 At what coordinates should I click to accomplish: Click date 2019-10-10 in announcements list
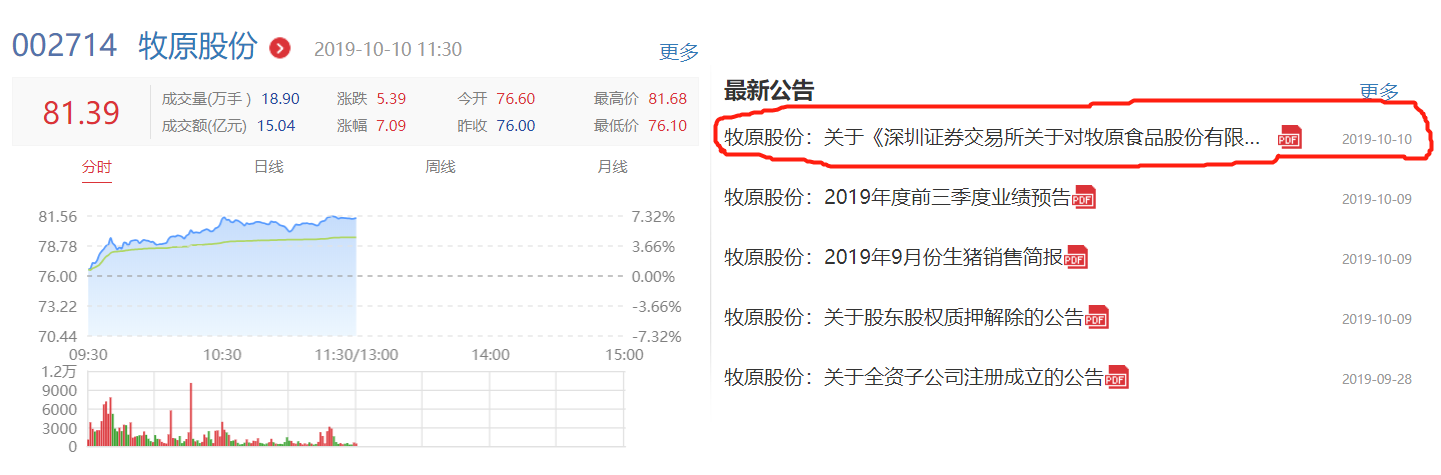1377,139
